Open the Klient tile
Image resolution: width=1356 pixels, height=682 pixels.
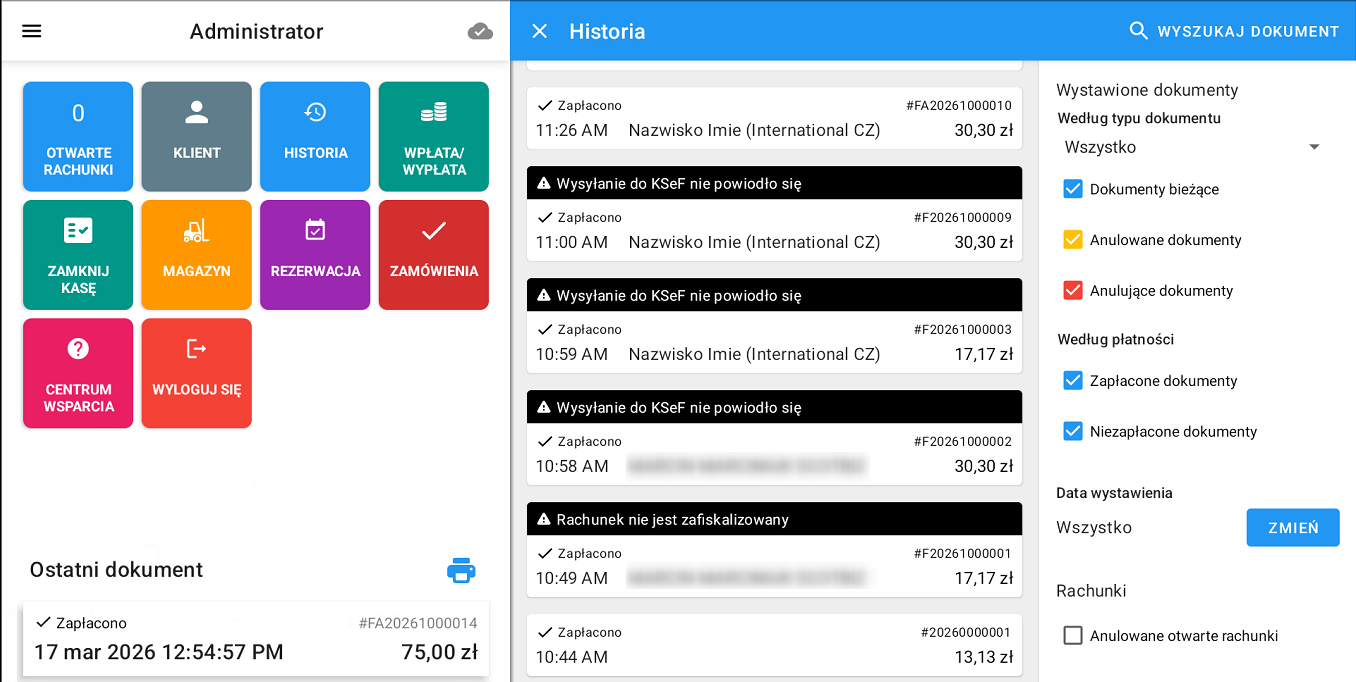click(196, 136)
